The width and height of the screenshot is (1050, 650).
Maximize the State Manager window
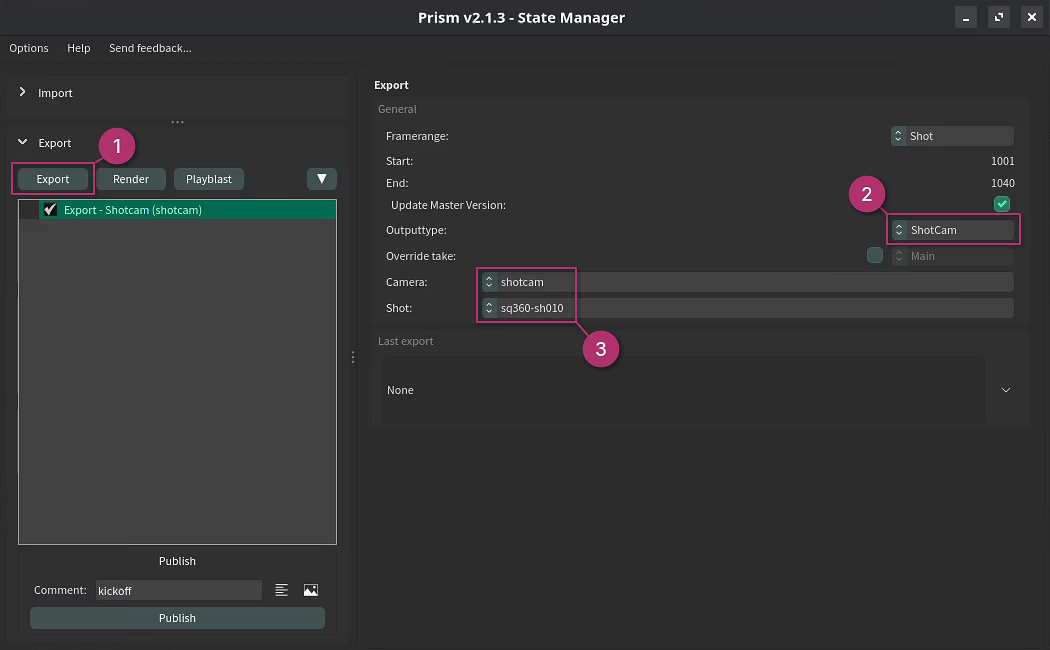[x=998, y=17]
